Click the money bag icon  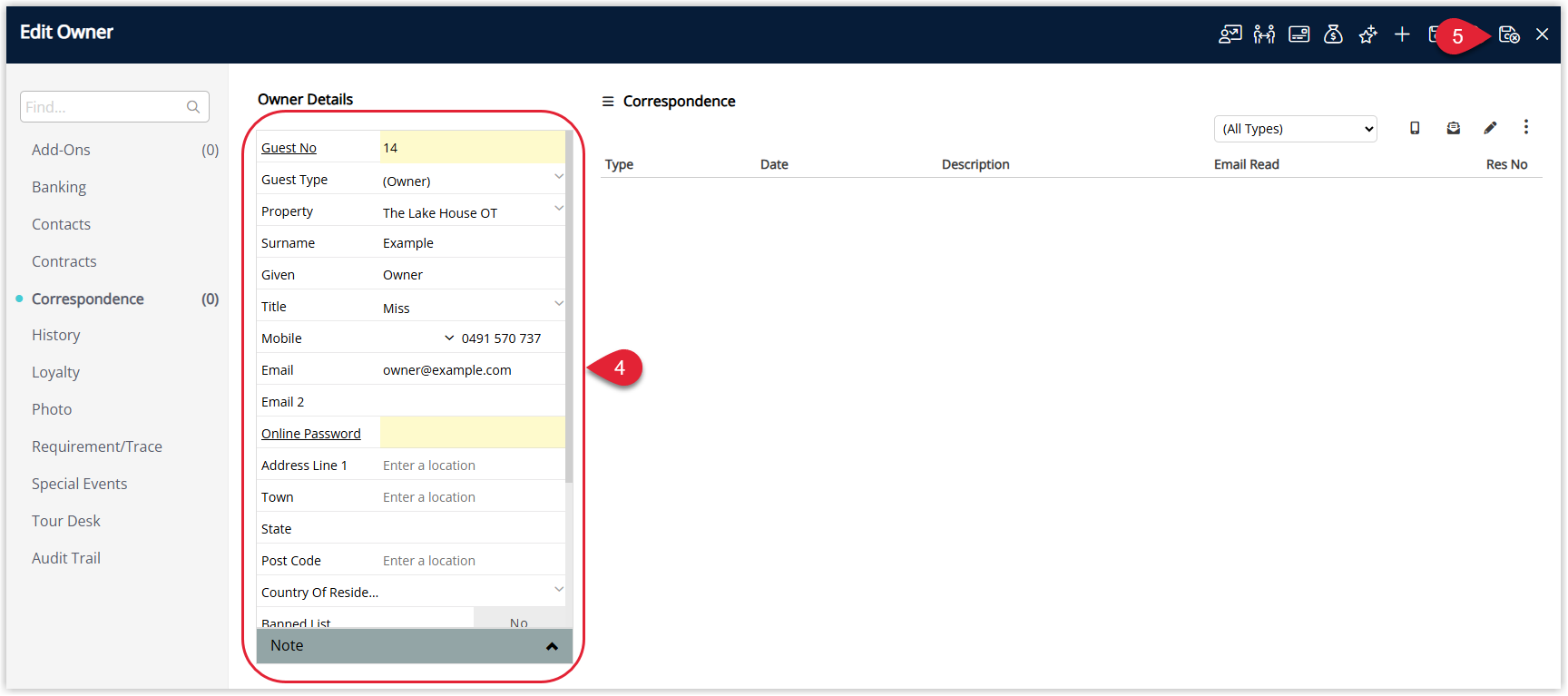click(1333, 34)
